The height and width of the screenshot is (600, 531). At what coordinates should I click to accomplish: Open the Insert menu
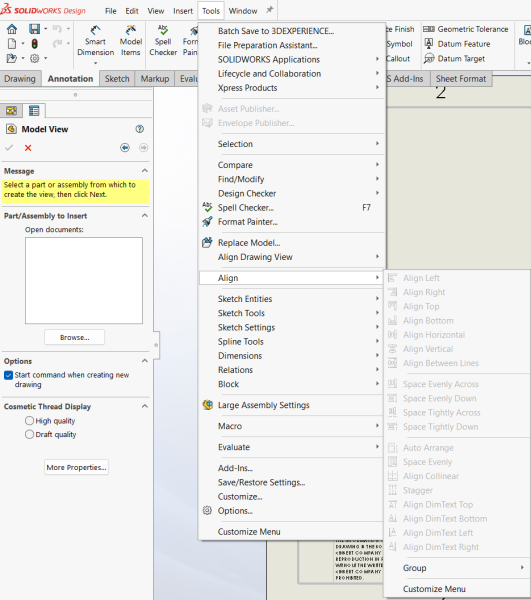click(x=183, y=11)
